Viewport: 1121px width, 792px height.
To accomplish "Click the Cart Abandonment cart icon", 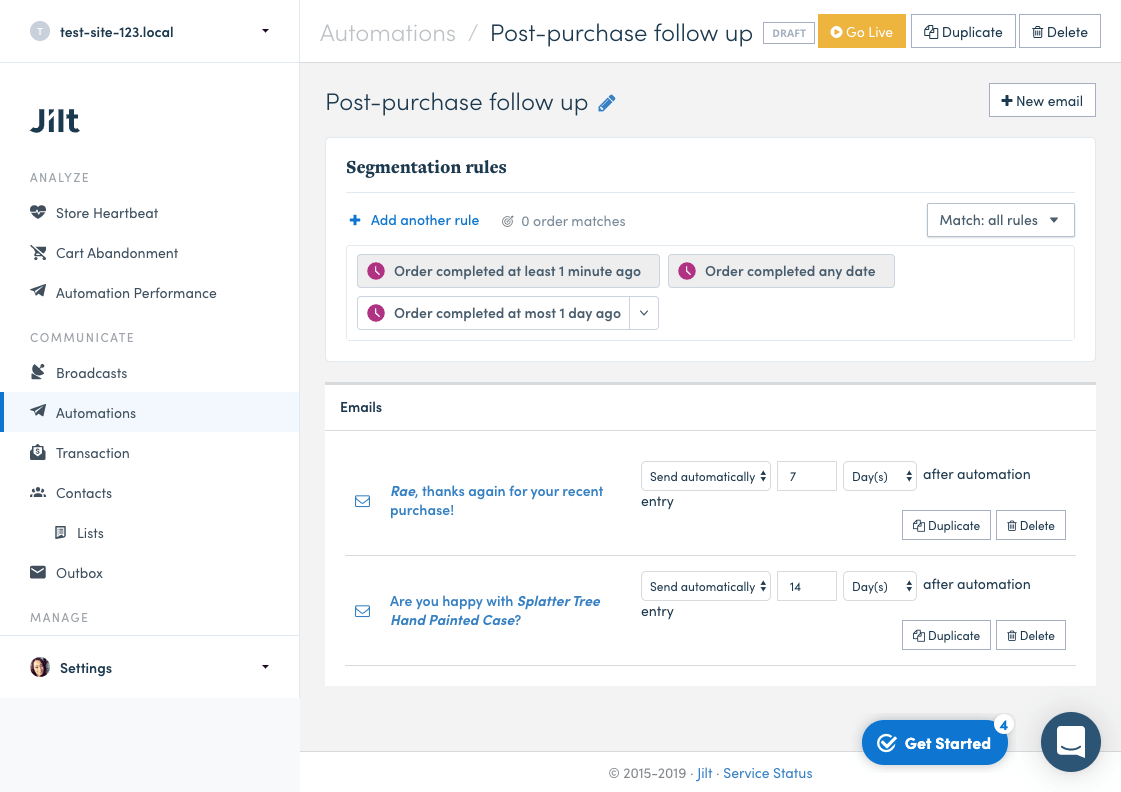I will [x=38, y=253].
